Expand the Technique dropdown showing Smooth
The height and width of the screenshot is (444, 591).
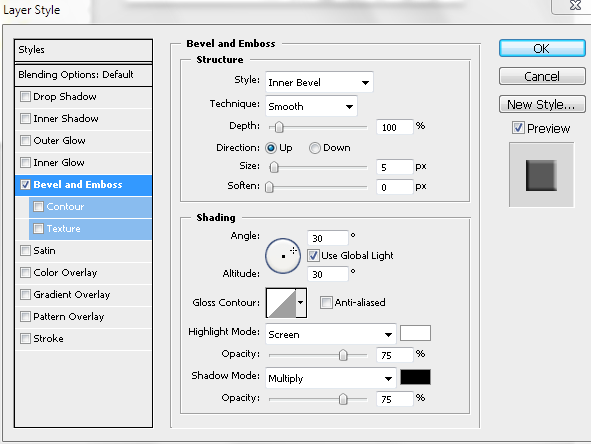(x=311, y=106)
